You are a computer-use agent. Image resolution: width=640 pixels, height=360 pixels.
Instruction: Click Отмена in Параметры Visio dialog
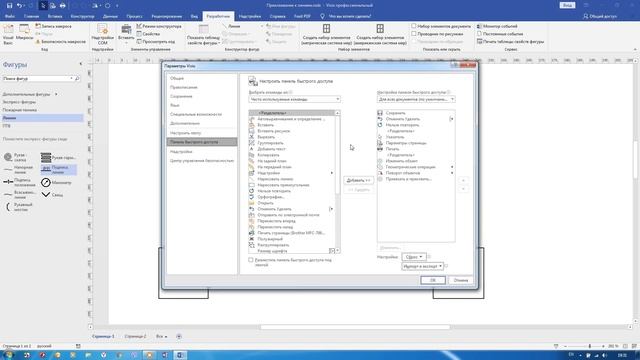[x=460, y=280]
